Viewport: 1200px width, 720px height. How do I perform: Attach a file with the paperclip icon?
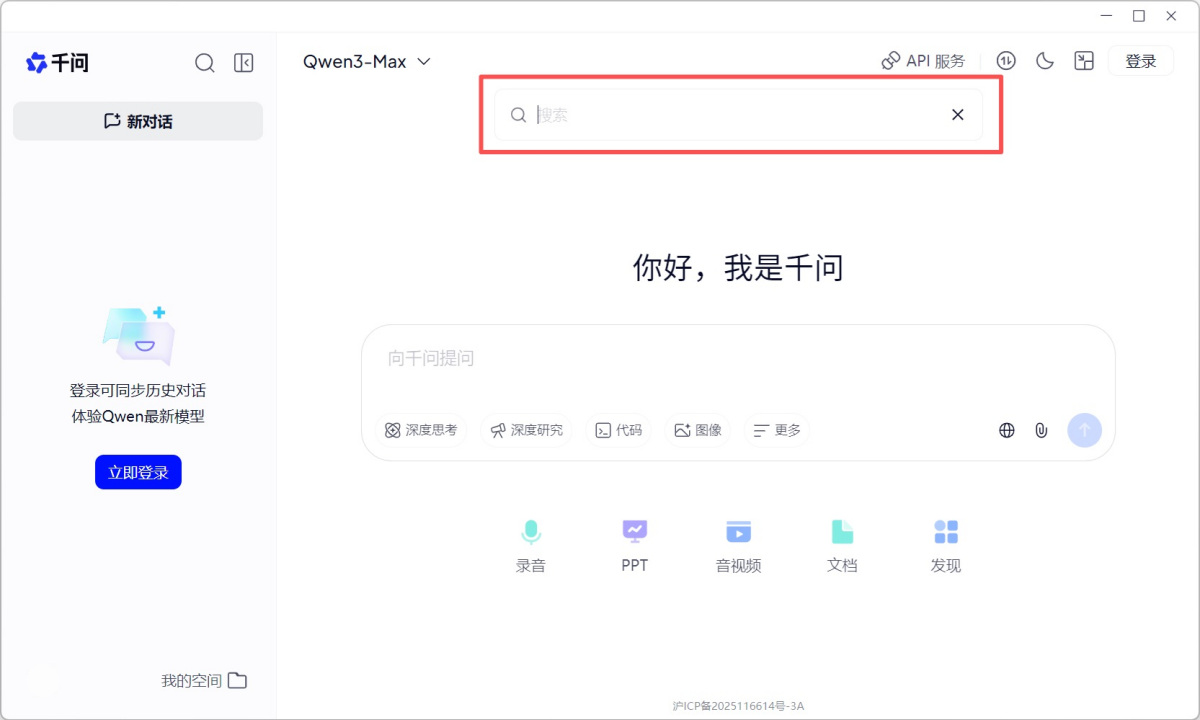[x=1041, y=430]
